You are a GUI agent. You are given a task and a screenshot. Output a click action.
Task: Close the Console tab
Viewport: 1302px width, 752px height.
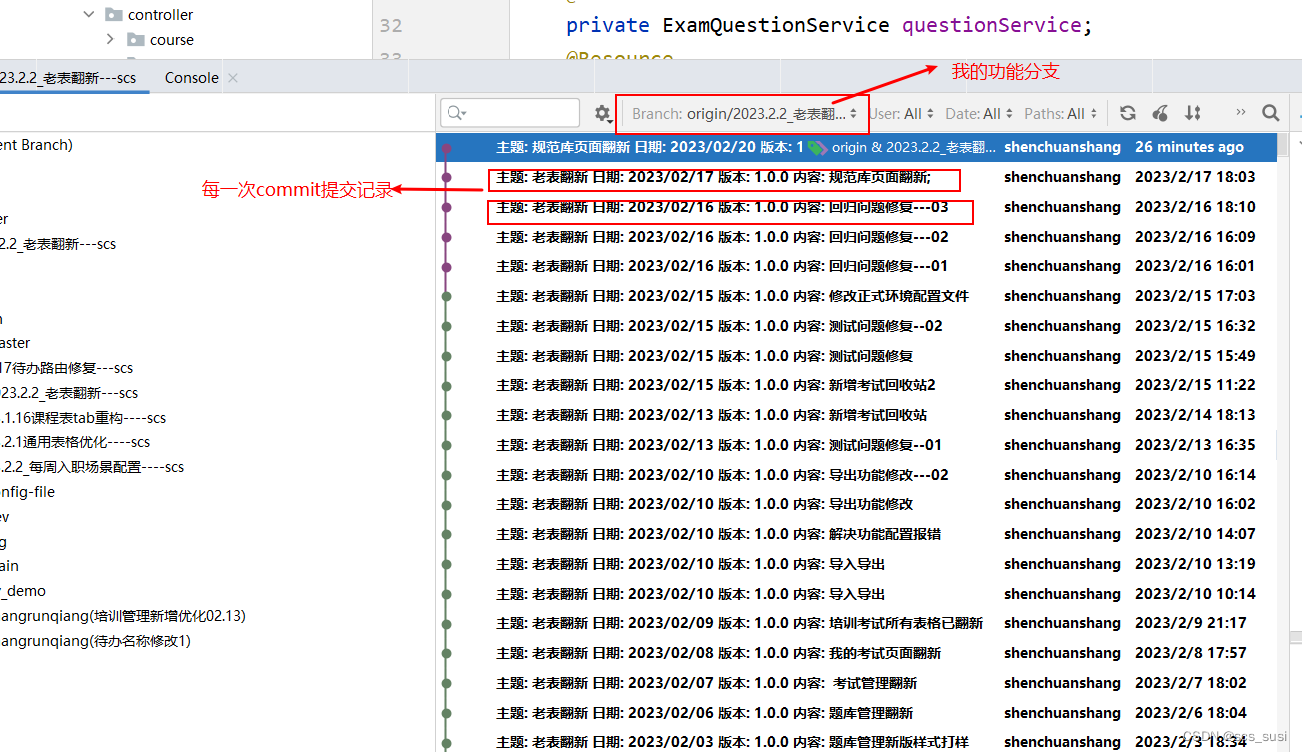point(233,78)
